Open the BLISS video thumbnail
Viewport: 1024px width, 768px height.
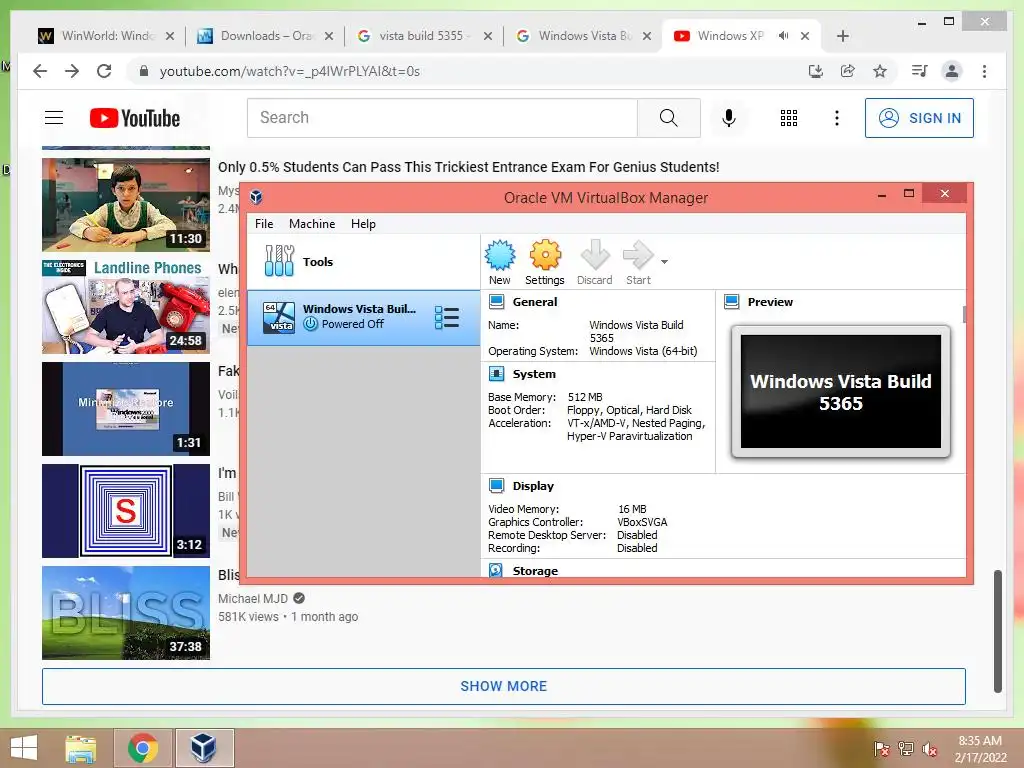(x=126, y=613)
